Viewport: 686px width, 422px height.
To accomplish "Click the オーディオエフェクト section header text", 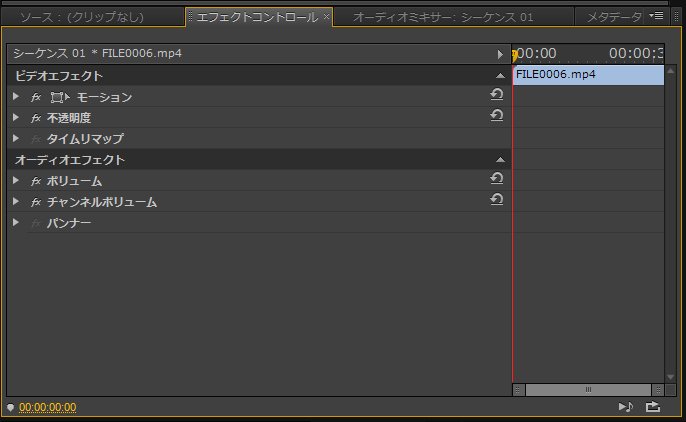I will (x=70, y=160).
